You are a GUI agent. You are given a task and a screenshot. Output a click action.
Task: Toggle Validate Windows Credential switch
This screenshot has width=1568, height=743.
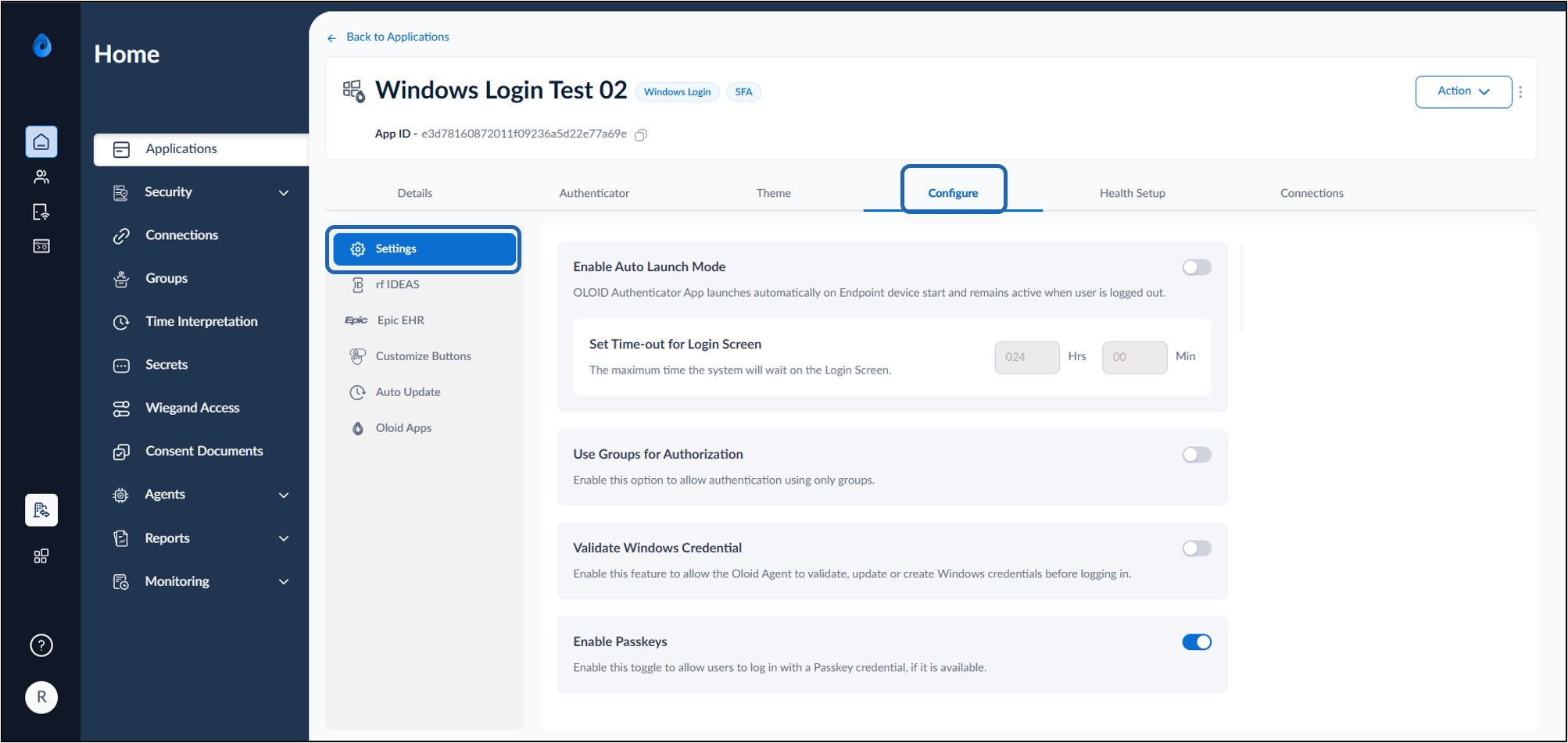click(1197, 548)
